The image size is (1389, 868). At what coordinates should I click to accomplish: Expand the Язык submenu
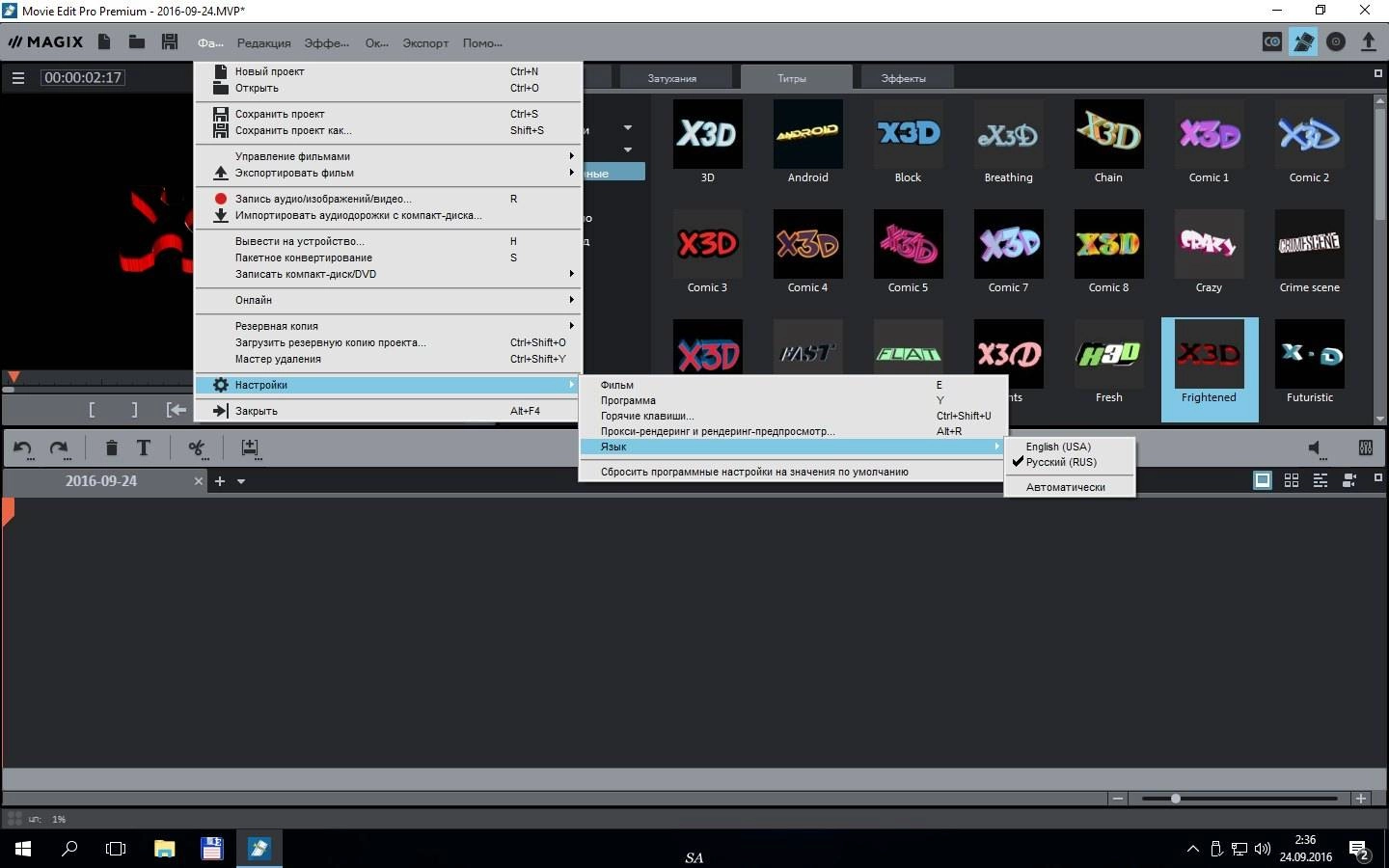(x=791, y=447)
